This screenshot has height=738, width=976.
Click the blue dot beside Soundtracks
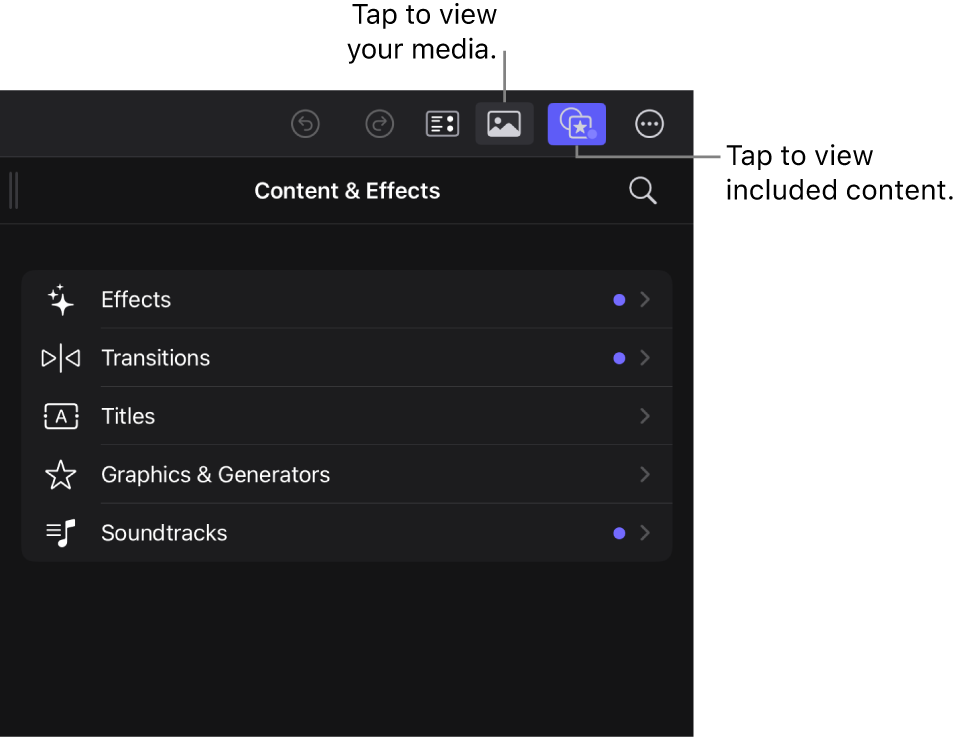pyautogui.click(x=618, y=533)
